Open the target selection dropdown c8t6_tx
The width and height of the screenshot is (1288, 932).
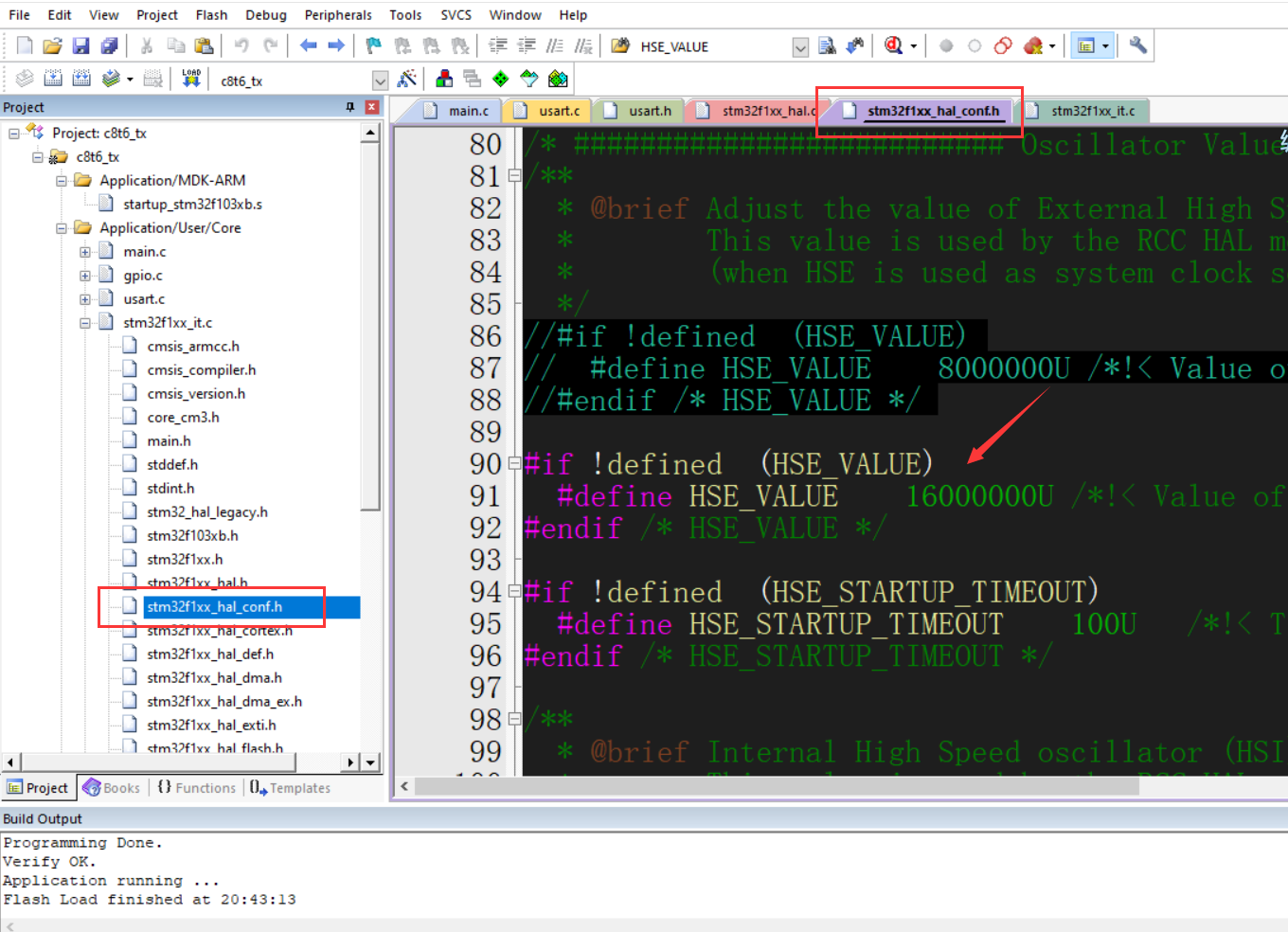380,81
